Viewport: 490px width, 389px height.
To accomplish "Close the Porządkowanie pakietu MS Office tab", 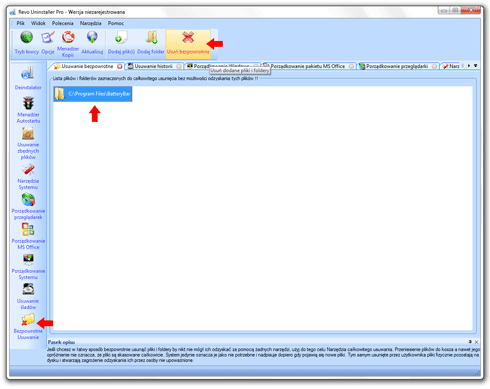I will (x=351, y=66).
